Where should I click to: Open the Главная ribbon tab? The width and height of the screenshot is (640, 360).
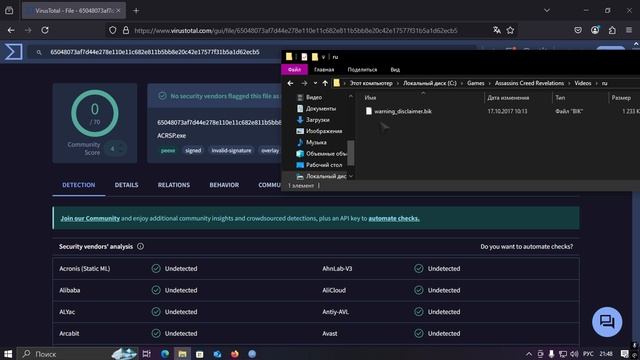tap(324, 69)
